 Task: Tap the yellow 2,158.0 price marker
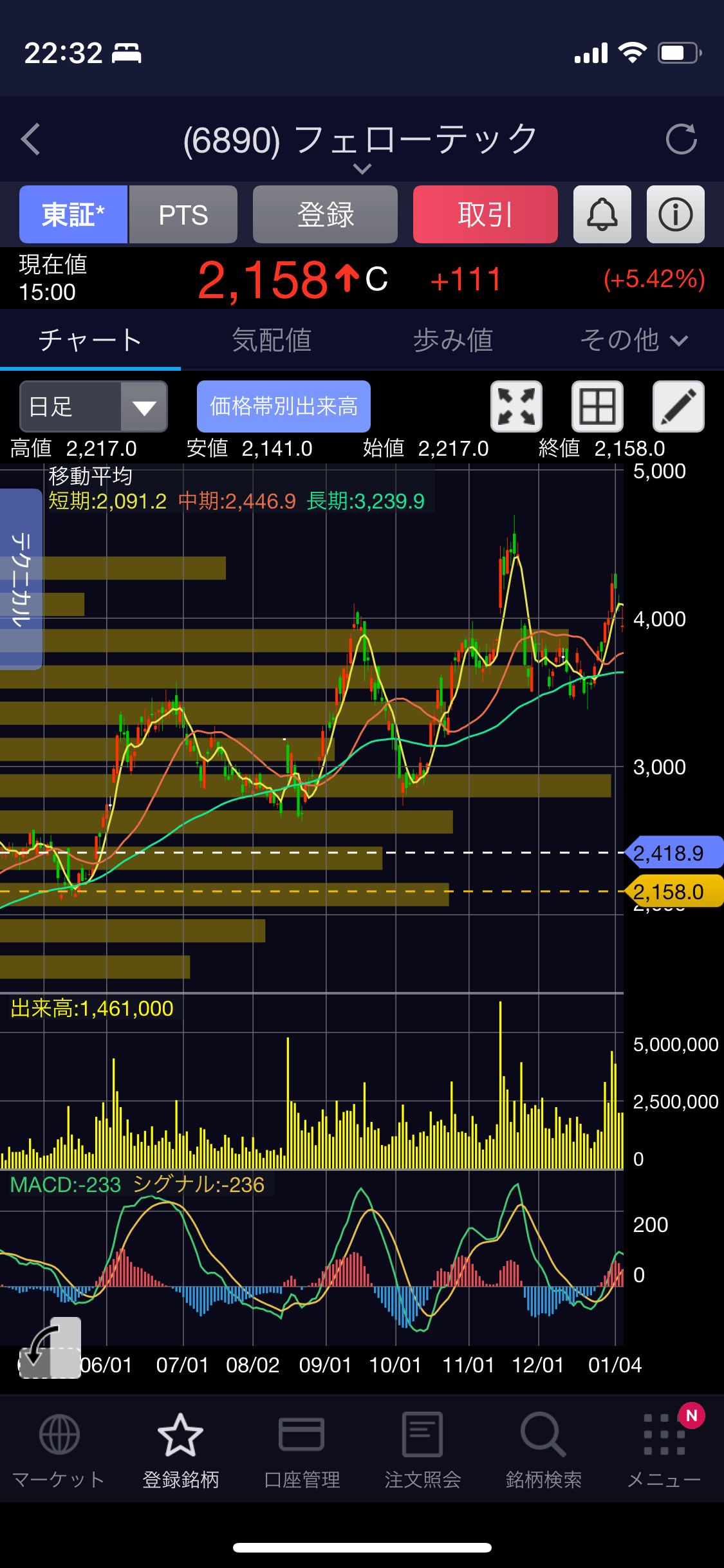pyautogui.click(x=674, y=891)
